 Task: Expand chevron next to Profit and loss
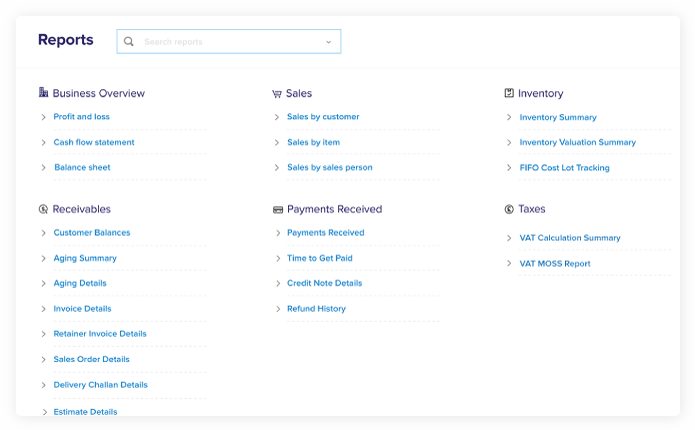click(x=43, y=117)
